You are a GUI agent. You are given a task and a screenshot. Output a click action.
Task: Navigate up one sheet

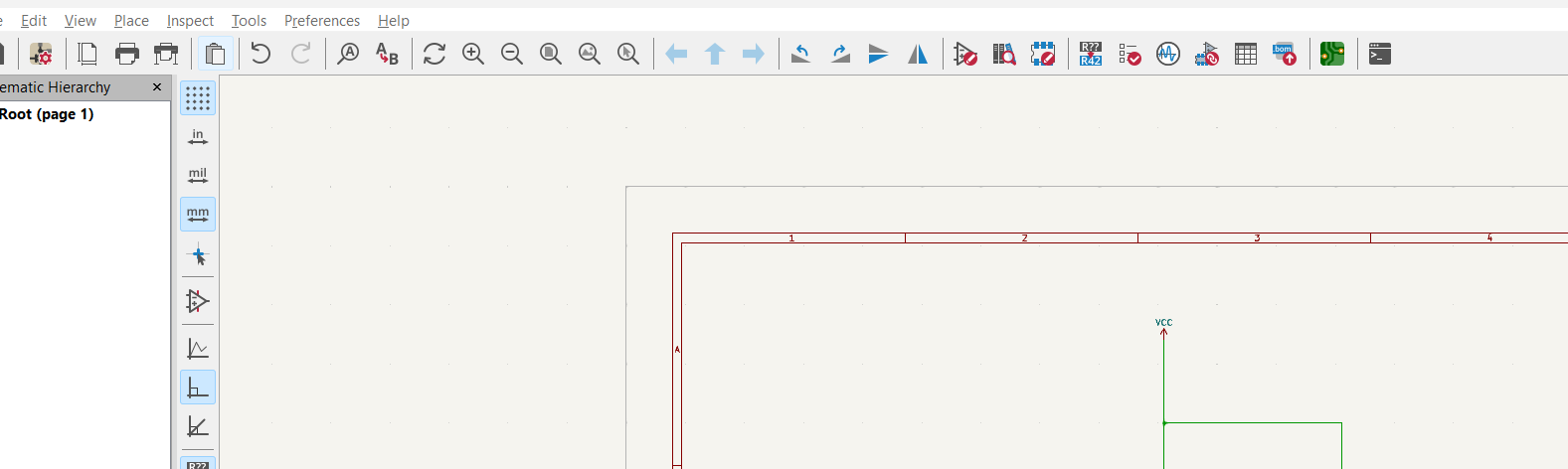[x=715, y=54]
